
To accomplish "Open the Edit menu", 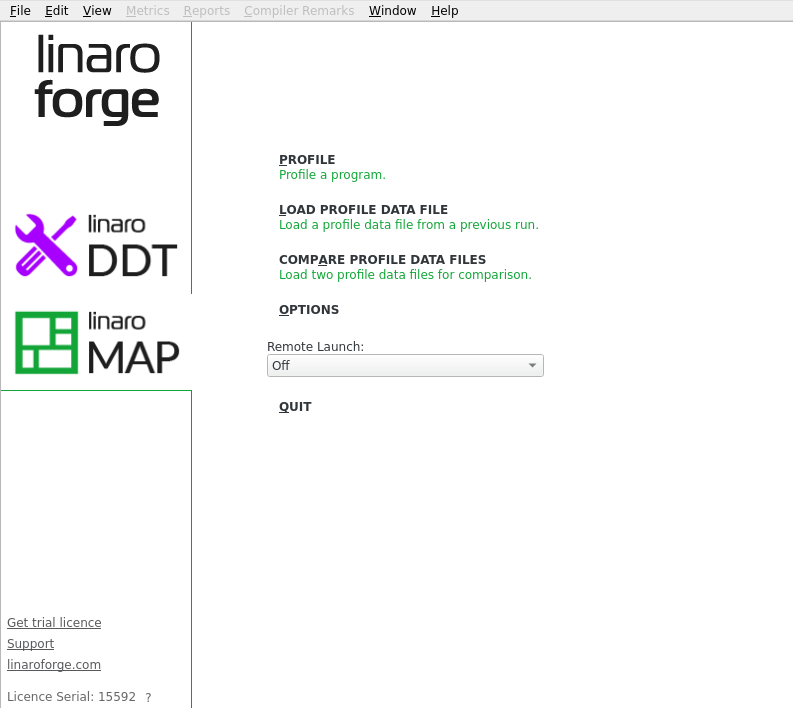I will coord(56,11).
